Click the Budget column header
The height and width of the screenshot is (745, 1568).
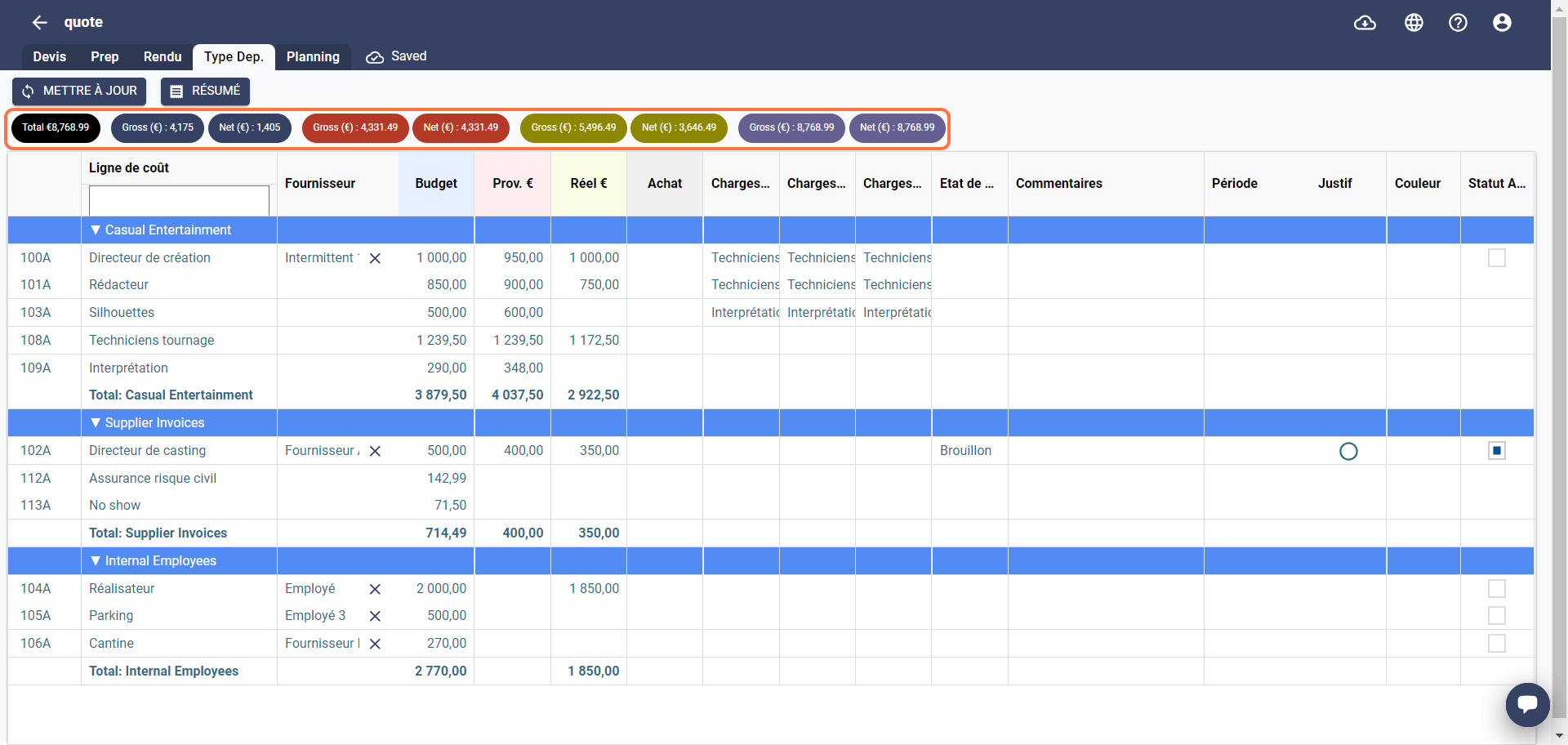[436, 184]
